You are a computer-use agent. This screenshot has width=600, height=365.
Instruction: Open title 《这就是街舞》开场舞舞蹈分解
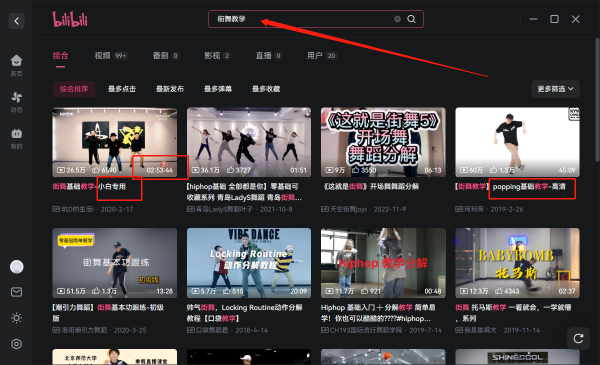pos(371,187)
